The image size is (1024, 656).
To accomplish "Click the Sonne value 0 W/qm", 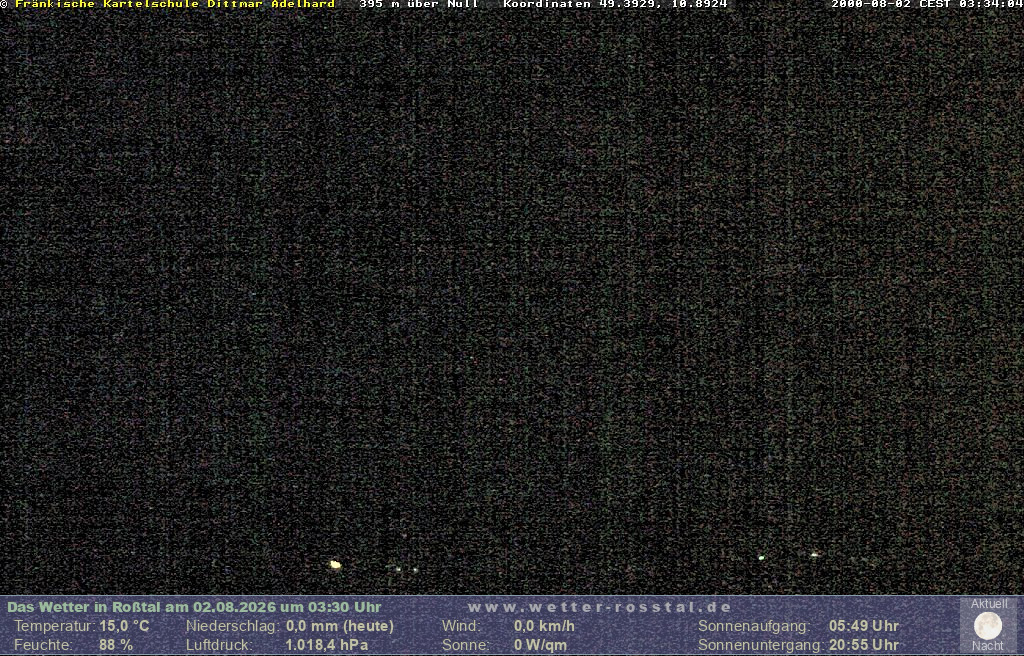I will 540,645.
